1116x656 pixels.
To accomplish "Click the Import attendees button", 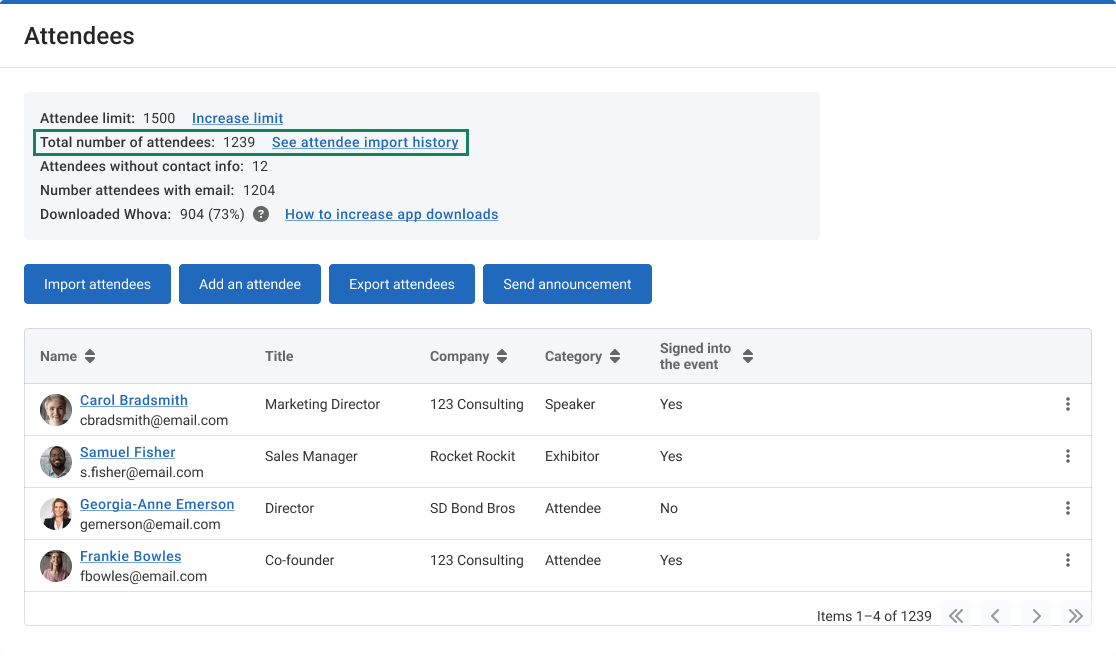I will tap(97, 284).
